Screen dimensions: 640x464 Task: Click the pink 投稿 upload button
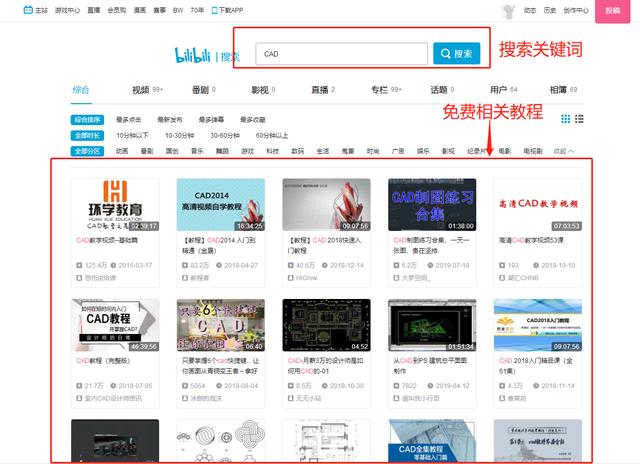click(x=612, y=11)
